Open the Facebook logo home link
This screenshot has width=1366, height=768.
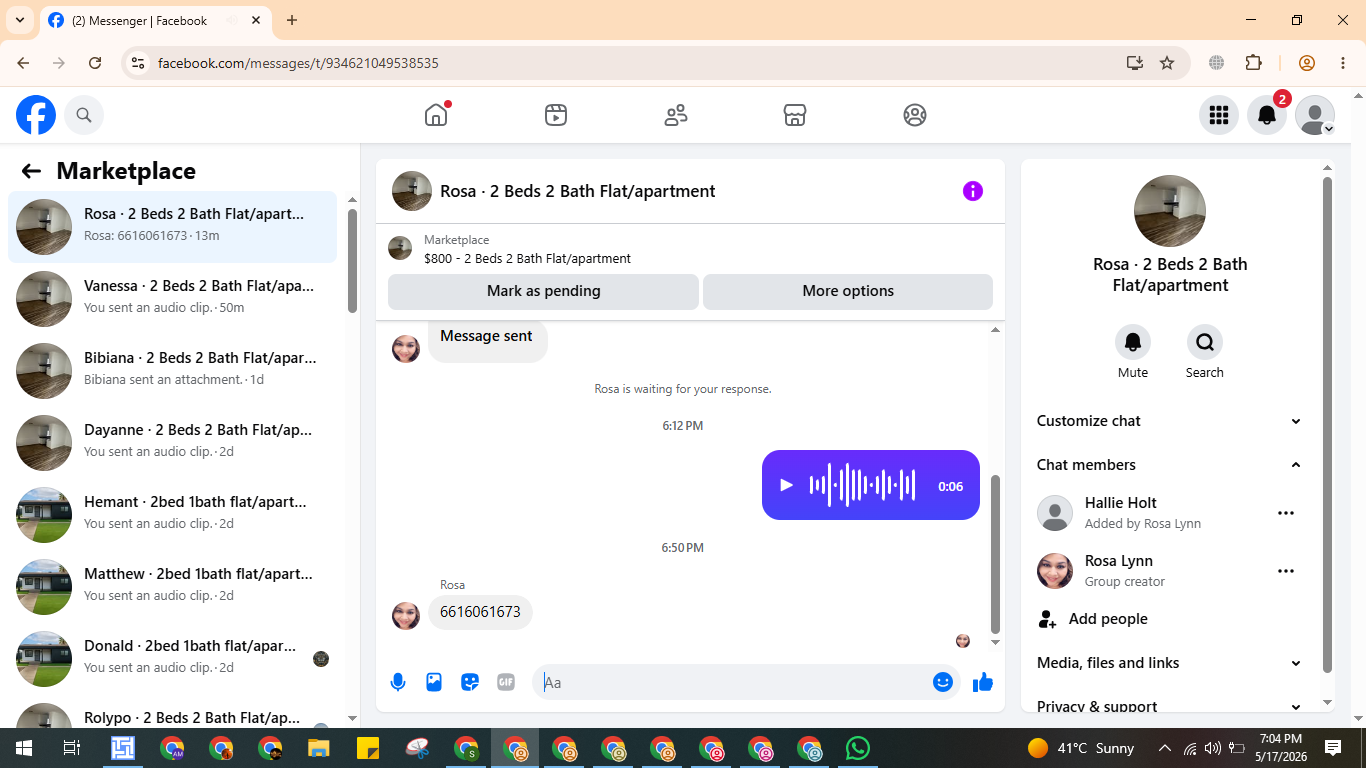[36, 115]
